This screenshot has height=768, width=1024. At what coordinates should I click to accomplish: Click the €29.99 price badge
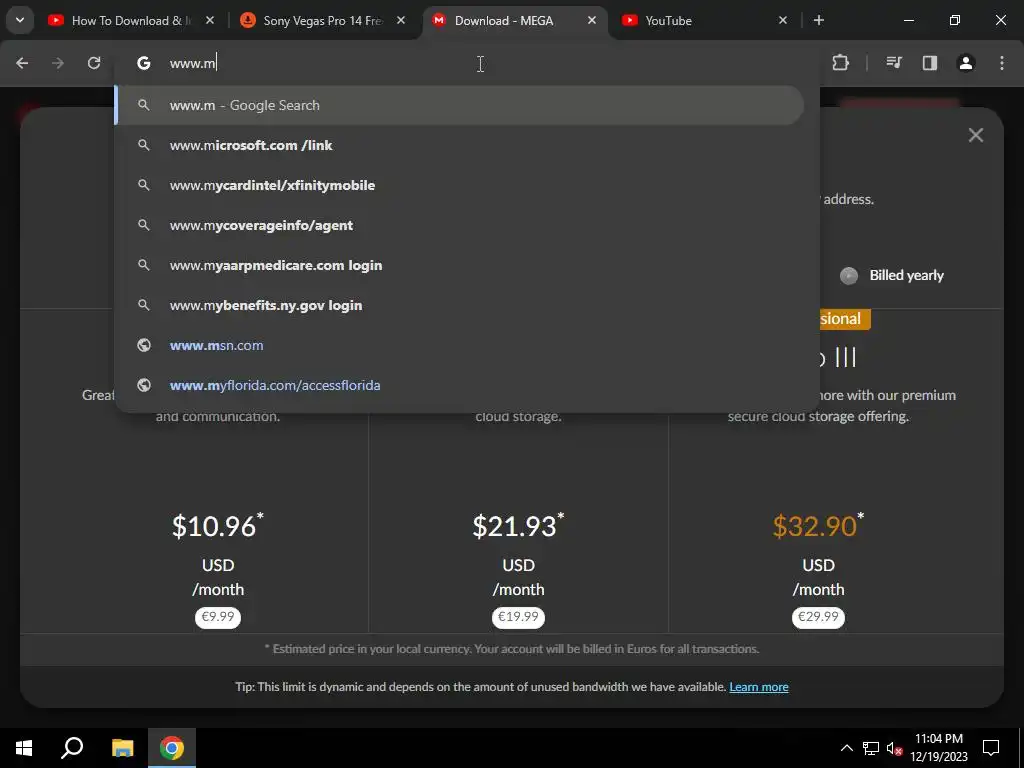(818, 617)
